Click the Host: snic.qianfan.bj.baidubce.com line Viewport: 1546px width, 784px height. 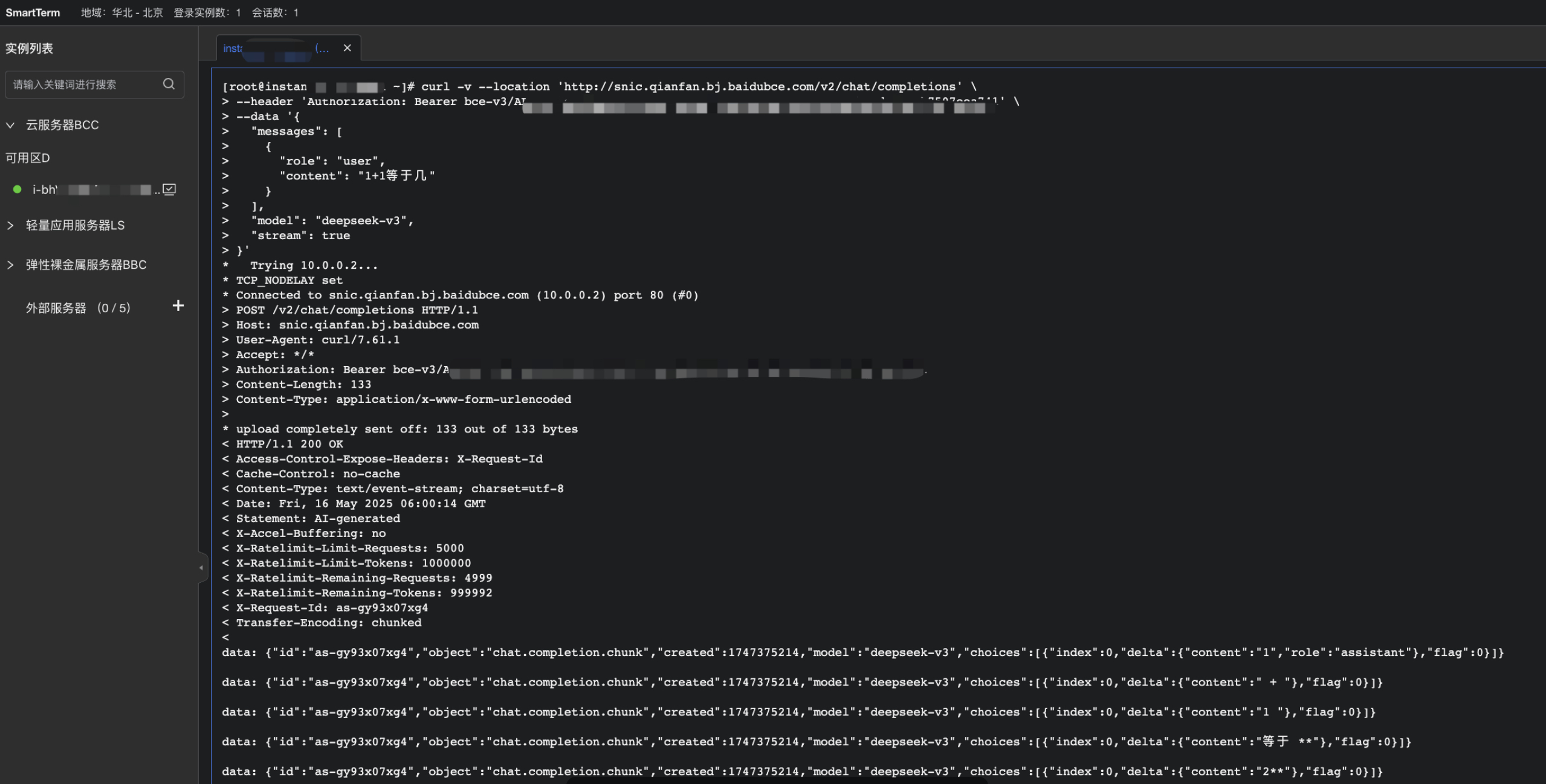[x=350, y=325]
